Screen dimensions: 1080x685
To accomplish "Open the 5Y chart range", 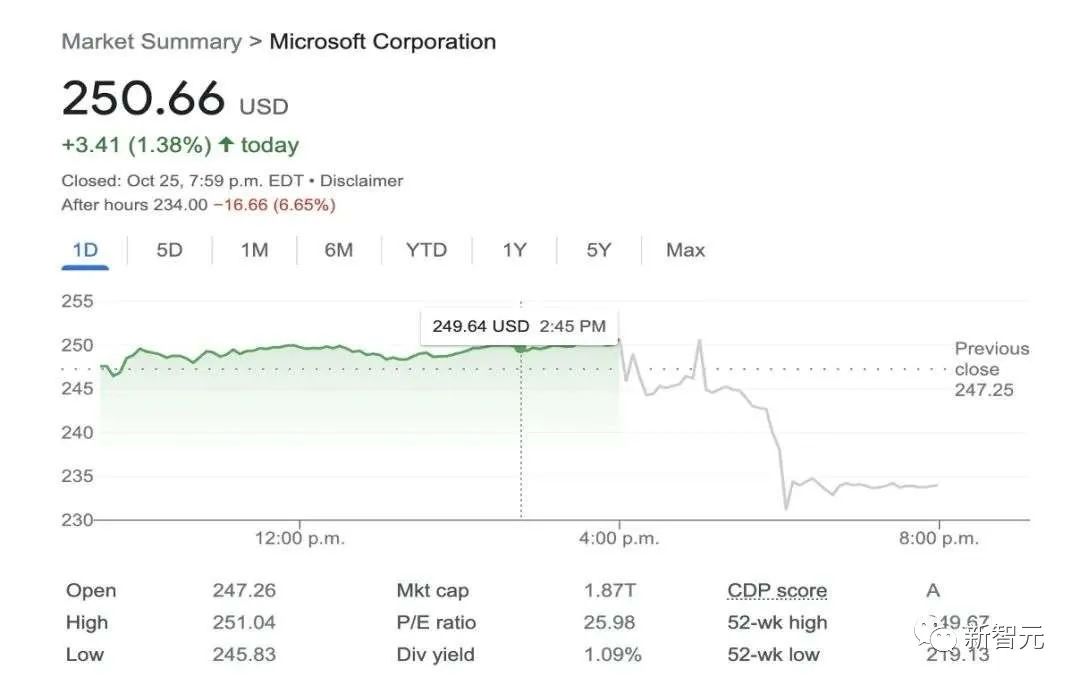I will (598, 250).
